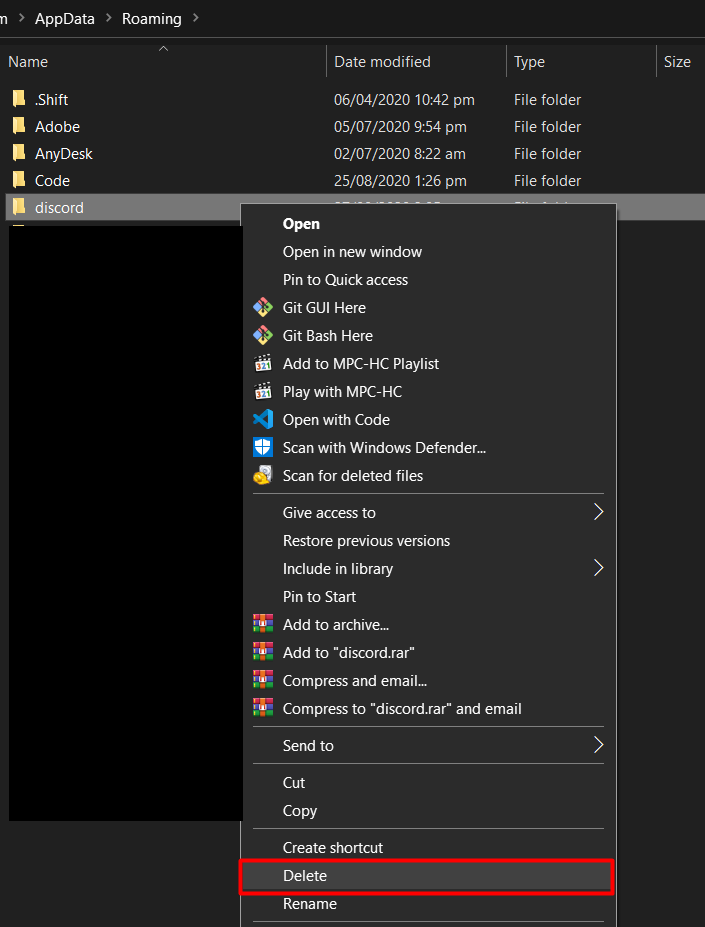Select Pin to Start
The height and width of the screenshot is (927, 705).
click(x=428, y=597)
